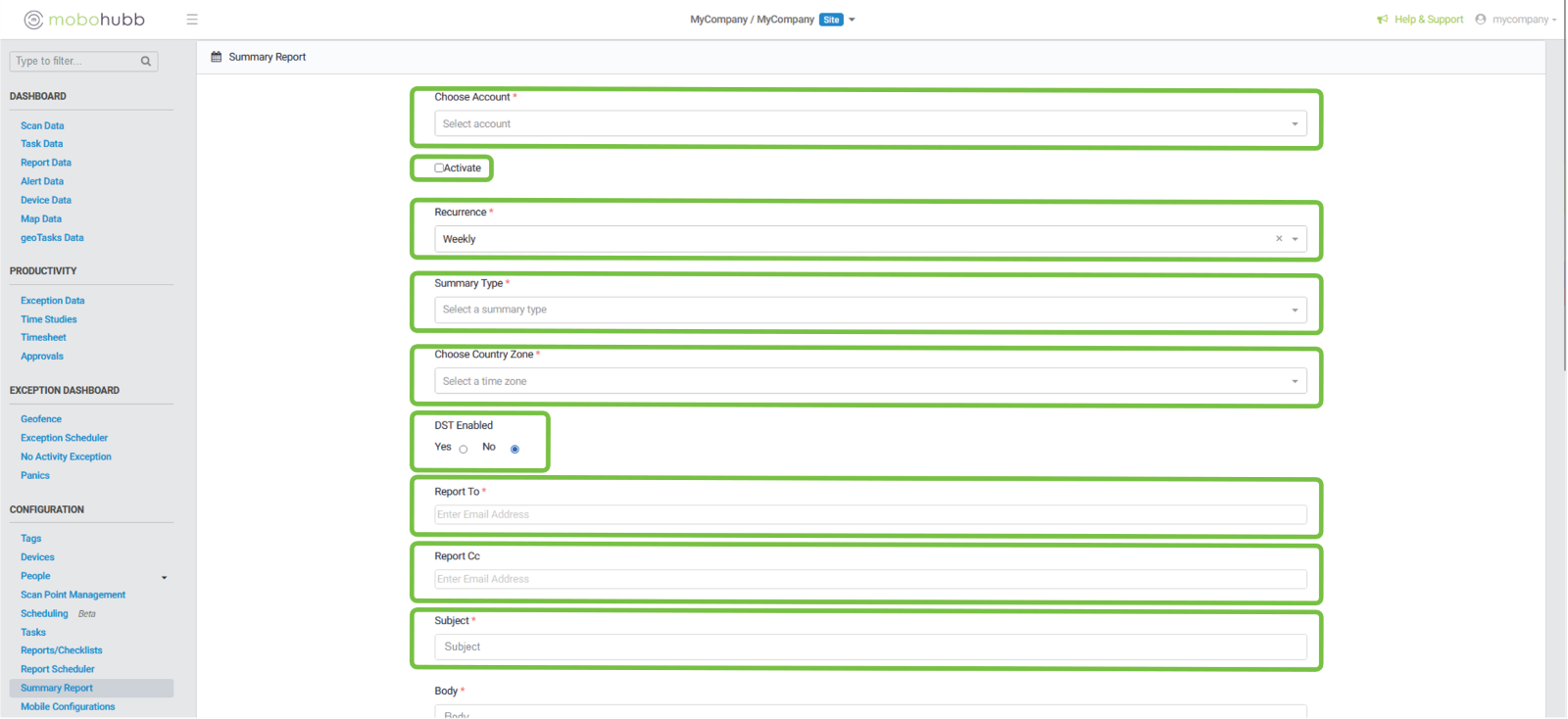Image resolution: width=1568 pixels, height=719 pixels.
Task: Click the search magnifier icon in filter box
Action: click(146, 61)
